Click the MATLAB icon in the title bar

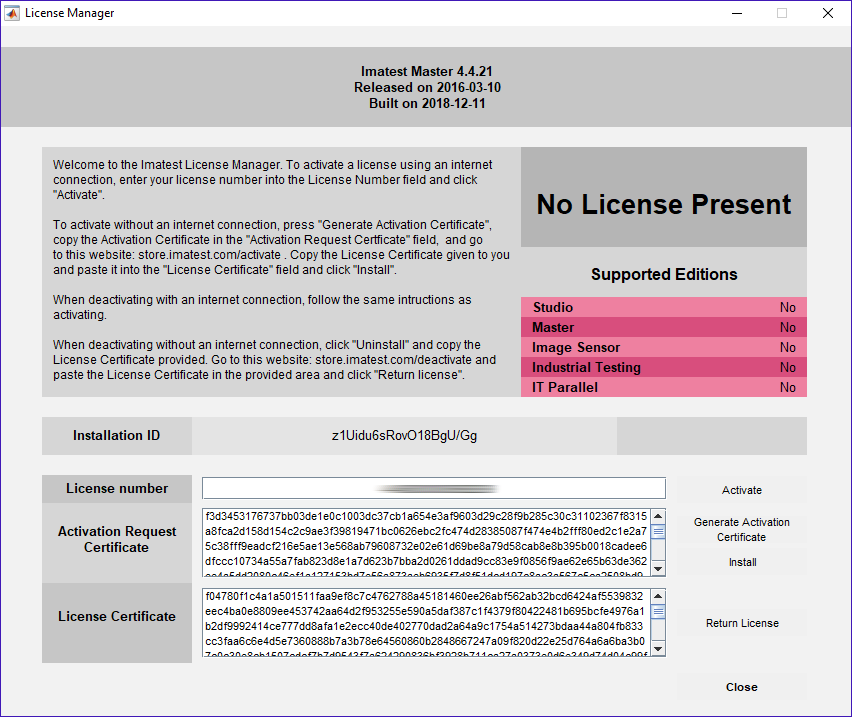(x=11, y=13)
